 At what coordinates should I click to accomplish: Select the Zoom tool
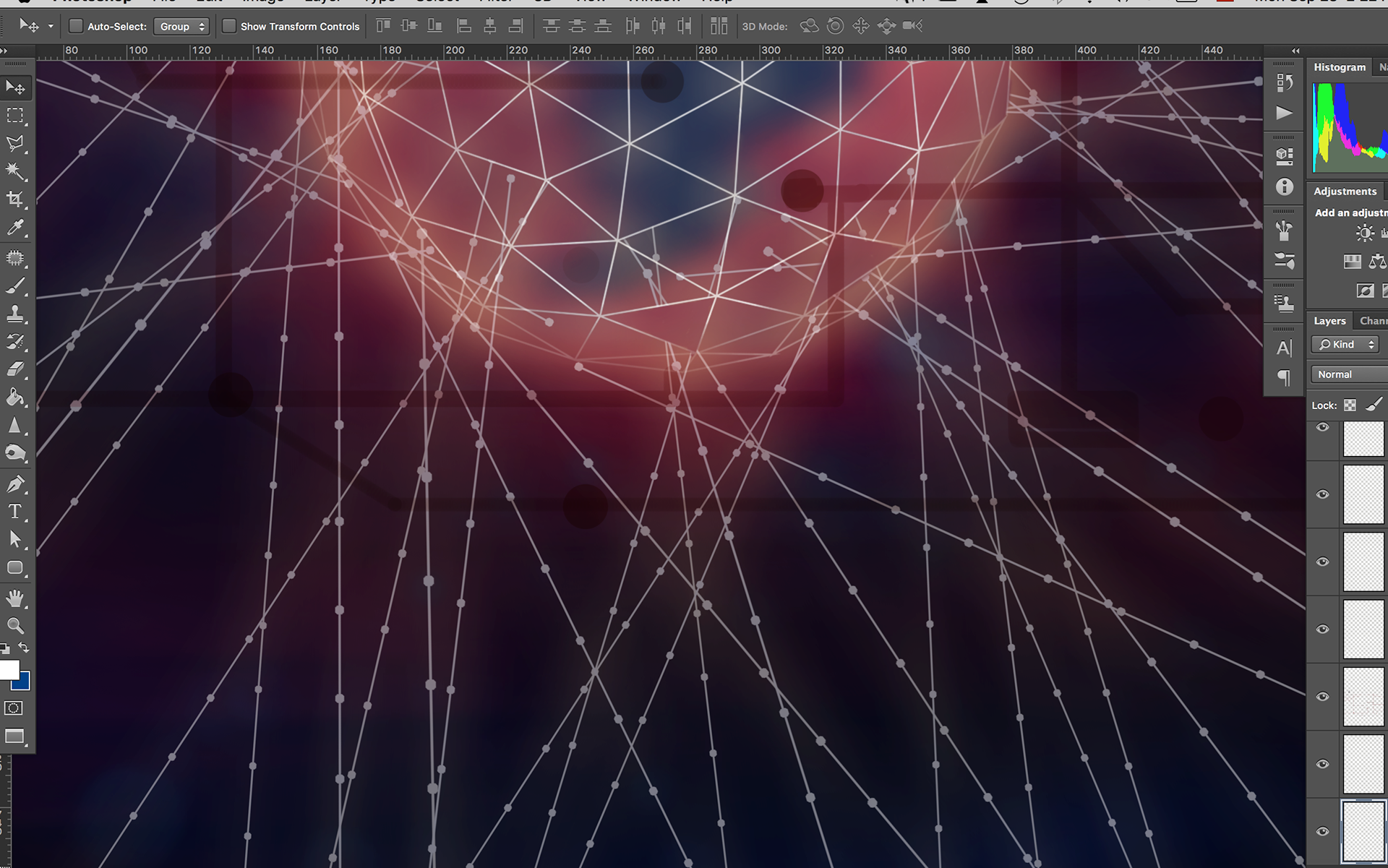[15, 625]
